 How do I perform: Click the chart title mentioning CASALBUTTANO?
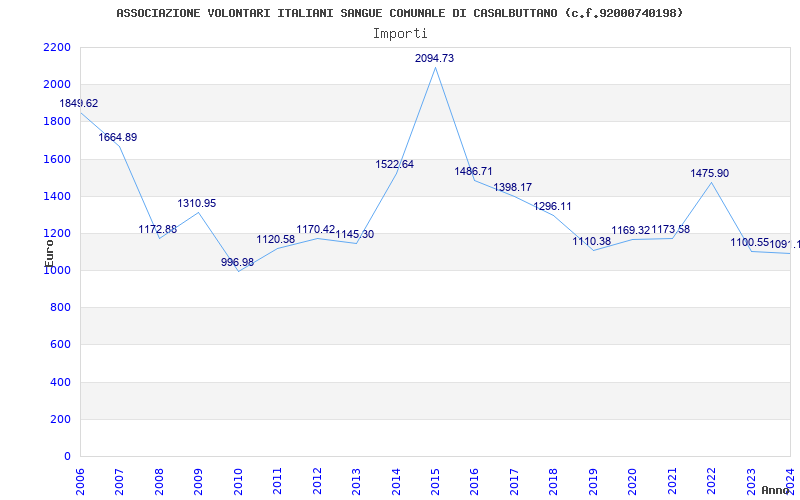pos(399,13)
